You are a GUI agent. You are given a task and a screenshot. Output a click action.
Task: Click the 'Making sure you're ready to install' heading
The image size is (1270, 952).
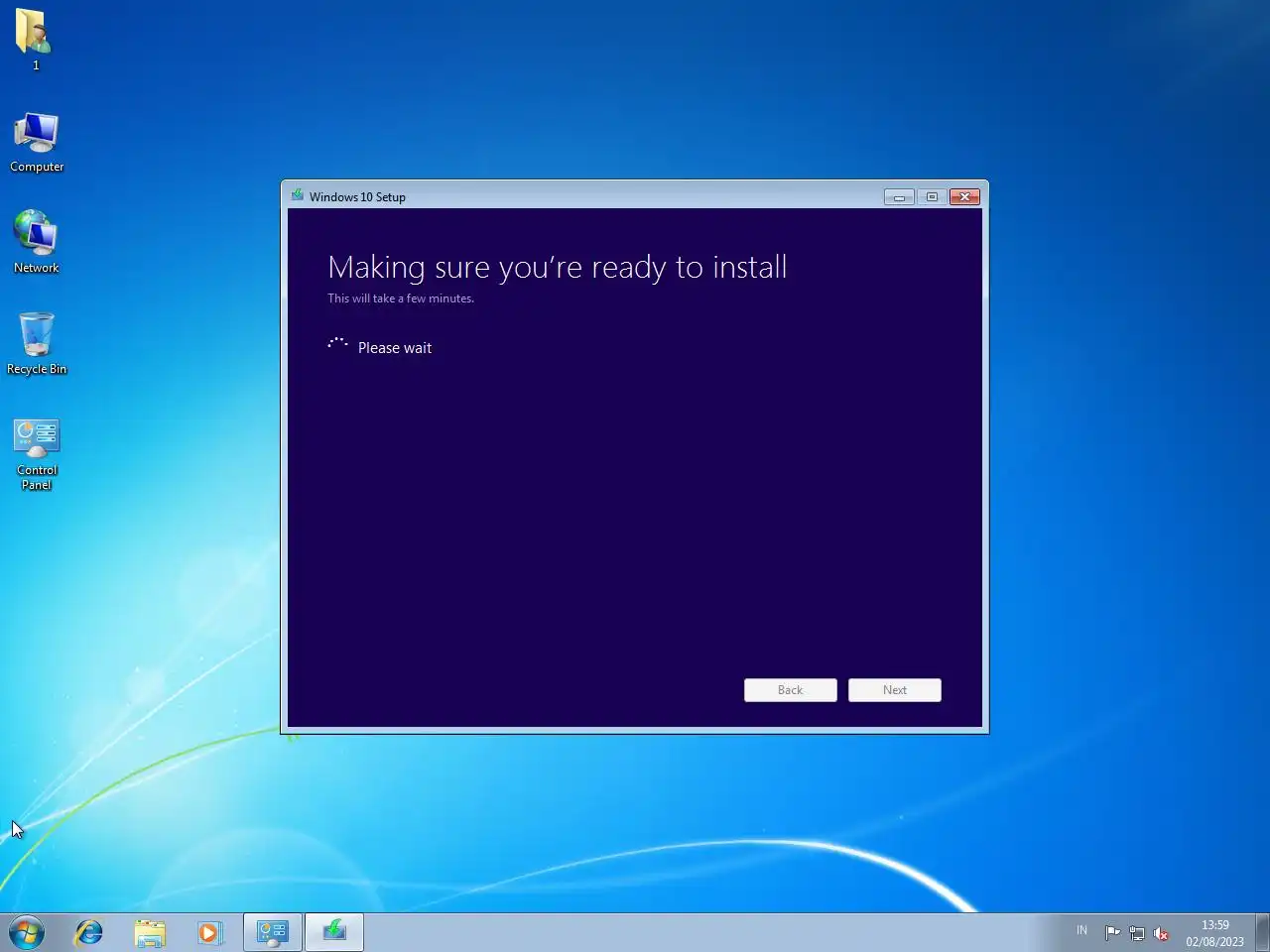coord(558,267)
